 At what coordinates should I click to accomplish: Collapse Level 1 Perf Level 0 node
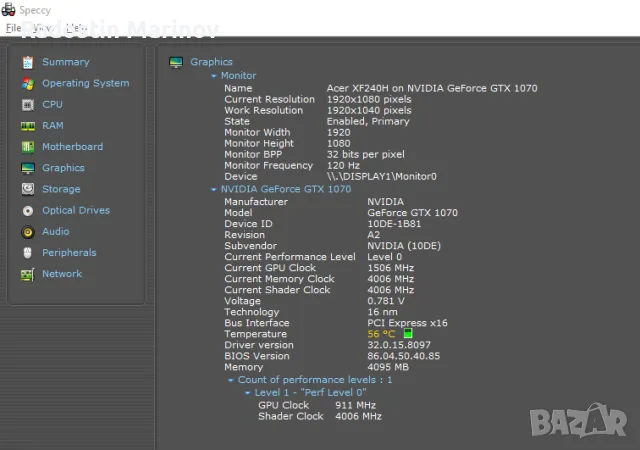coord(247,393)
